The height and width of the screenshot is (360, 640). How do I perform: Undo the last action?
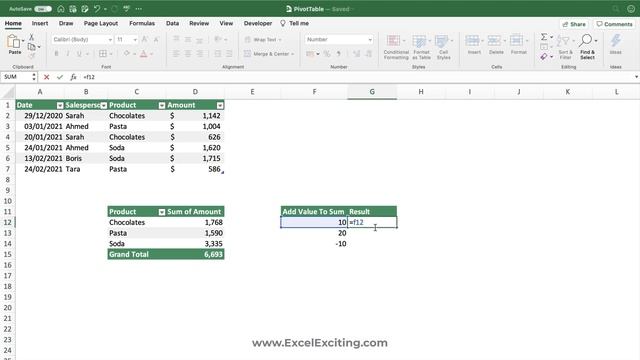click(x=97, y=9)
